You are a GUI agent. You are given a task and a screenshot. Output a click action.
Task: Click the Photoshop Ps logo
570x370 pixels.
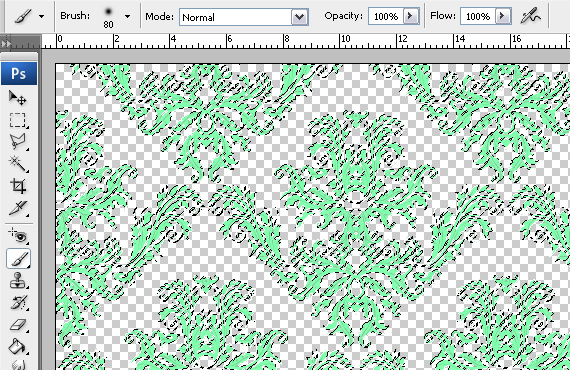pos(19,74)
